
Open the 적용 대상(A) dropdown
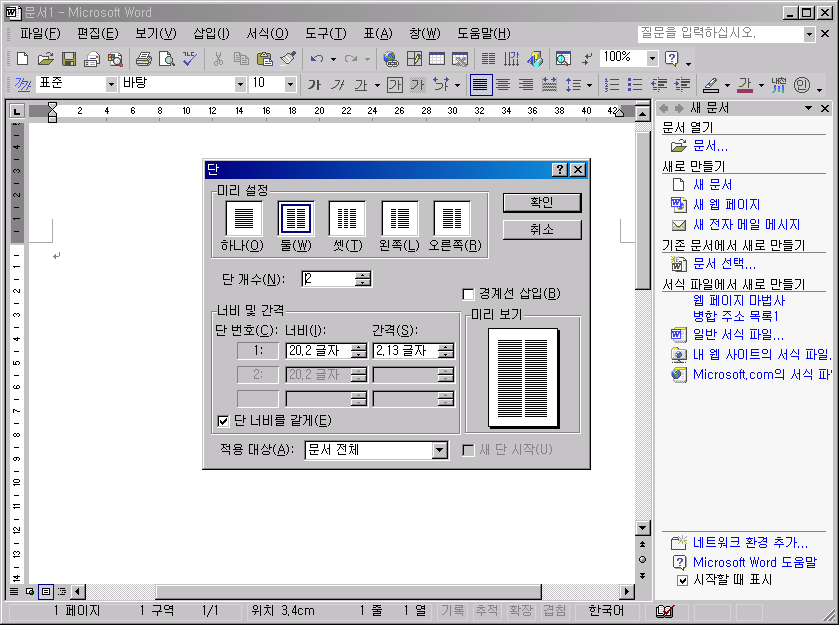[x=439, y=451]
